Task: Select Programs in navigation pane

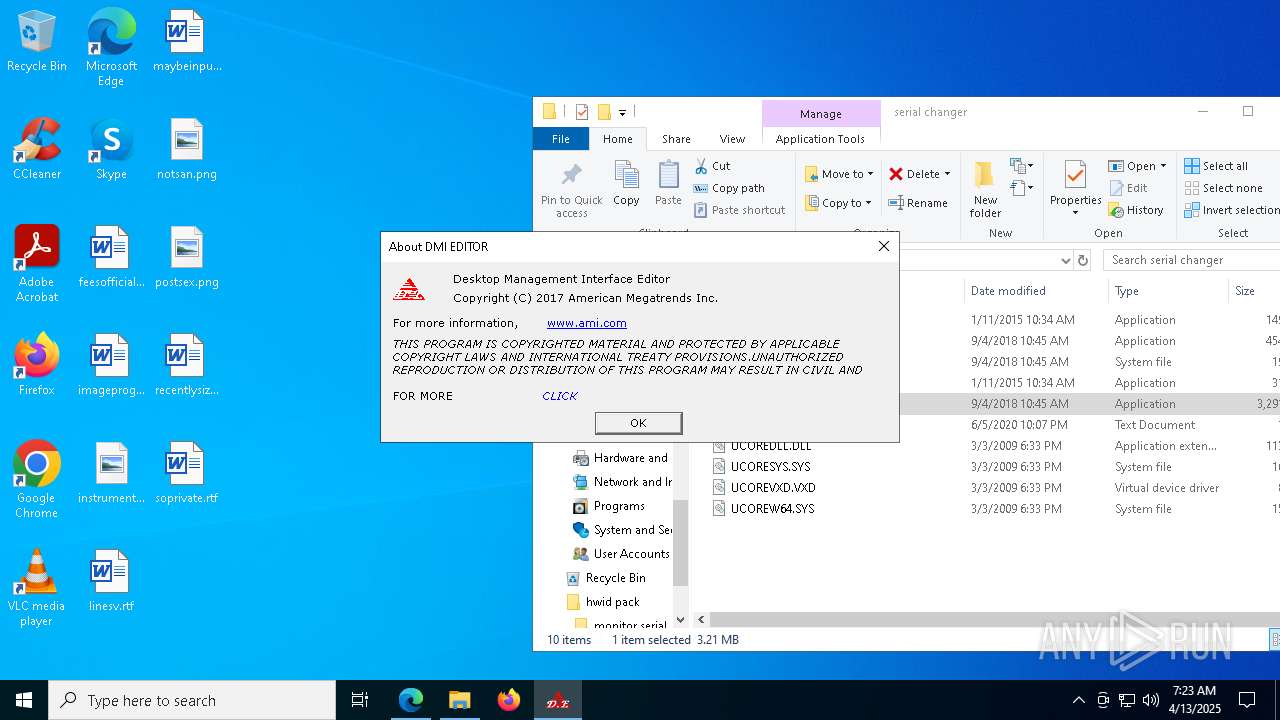Action: [x=609, y=506]
